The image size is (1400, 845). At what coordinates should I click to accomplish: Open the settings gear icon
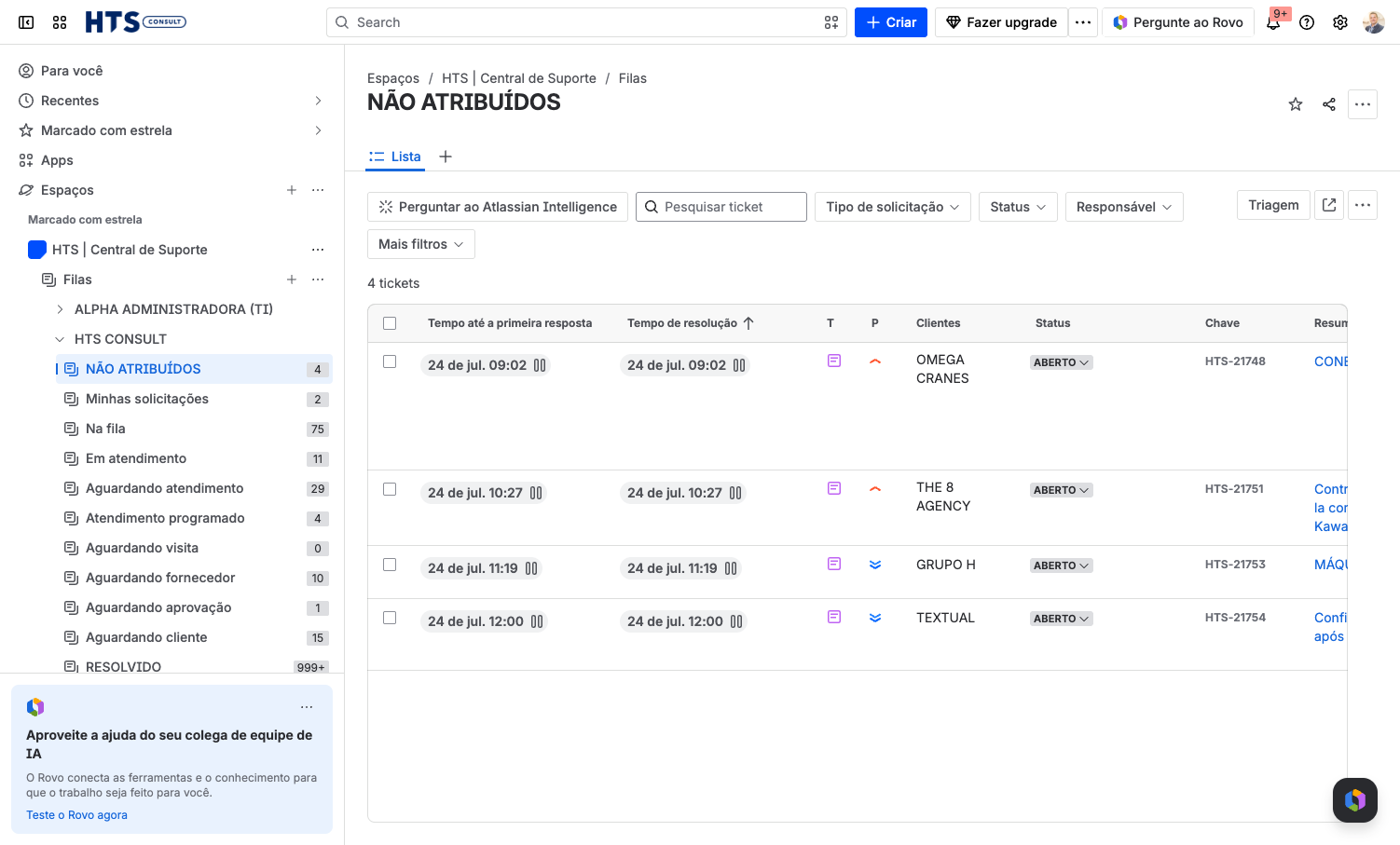tap(1340, 22)
